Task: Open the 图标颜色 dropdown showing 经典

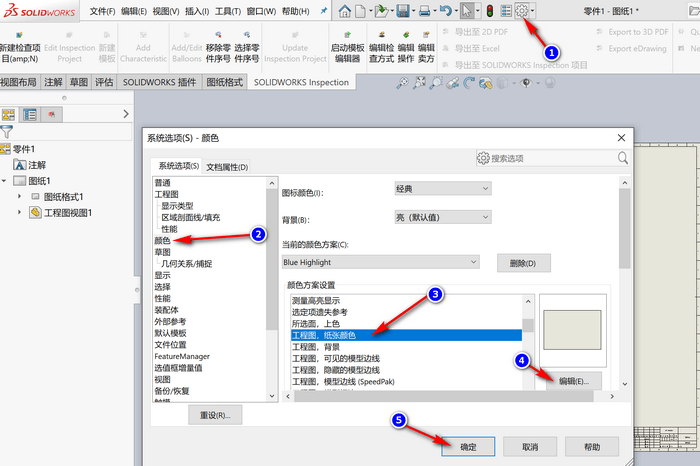Action: [443, 188]
